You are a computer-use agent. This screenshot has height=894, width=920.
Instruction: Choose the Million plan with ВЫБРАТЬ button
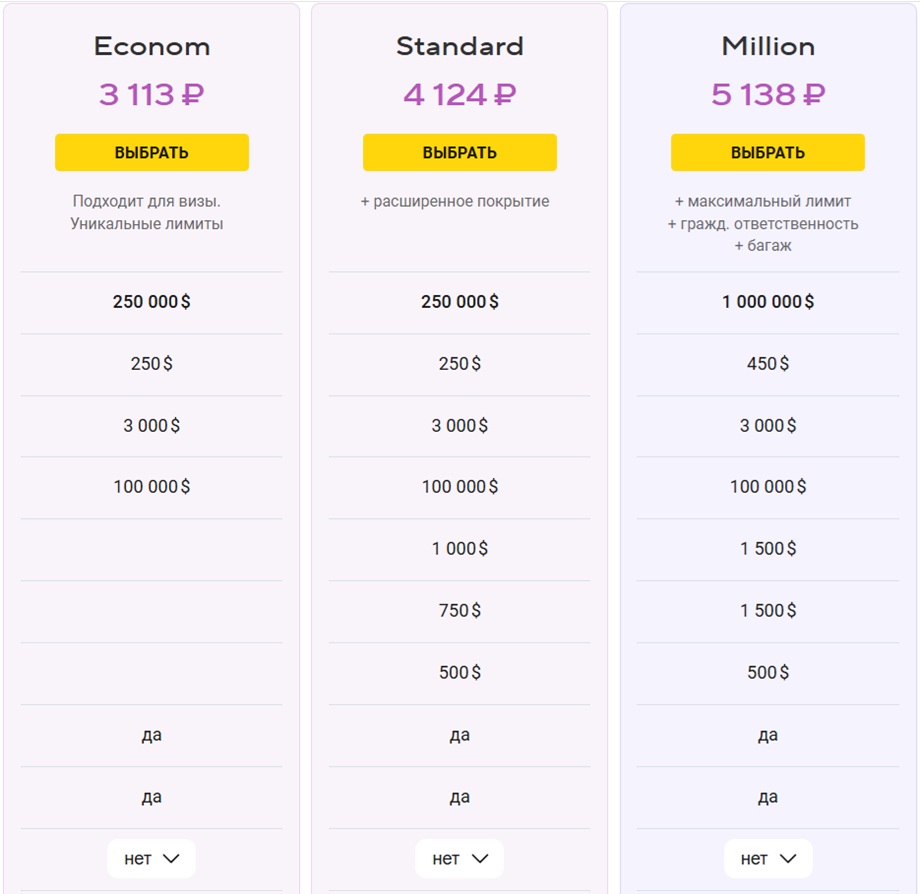pyautogui.click(x=767, y=153)
